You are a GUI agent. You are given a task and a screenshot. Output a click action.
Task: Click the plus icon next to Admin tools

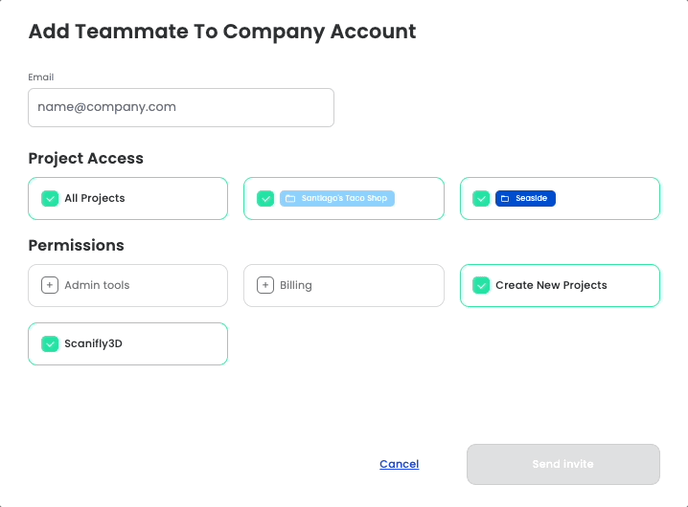pyautogui.click(x=50, y=285)
